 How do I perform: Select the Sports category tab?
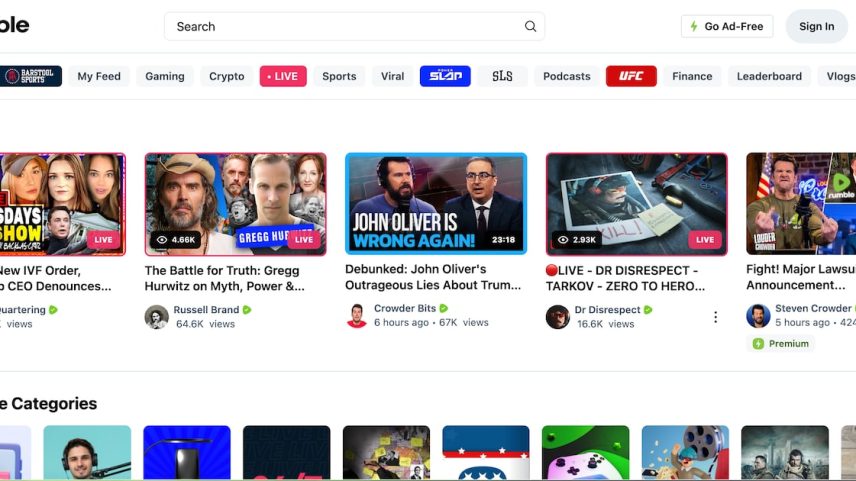[x=339, y=76]
